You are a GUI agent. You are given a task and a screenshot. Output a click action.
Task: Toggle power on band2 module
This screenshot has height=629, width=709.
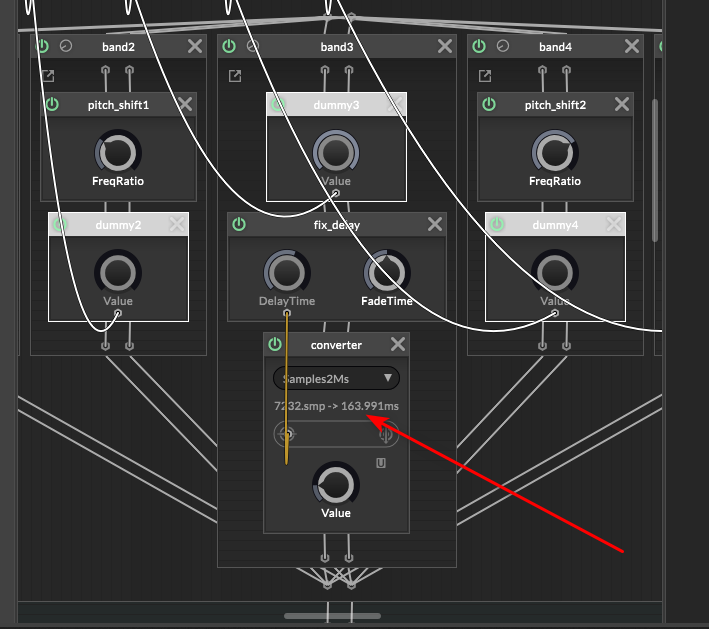43,47
